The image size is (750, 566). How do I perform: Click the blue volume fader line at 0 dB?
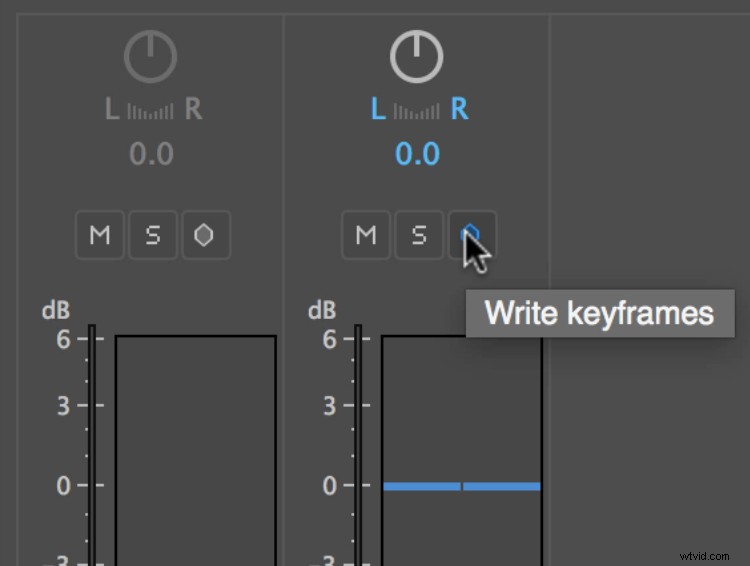(462, 486)
